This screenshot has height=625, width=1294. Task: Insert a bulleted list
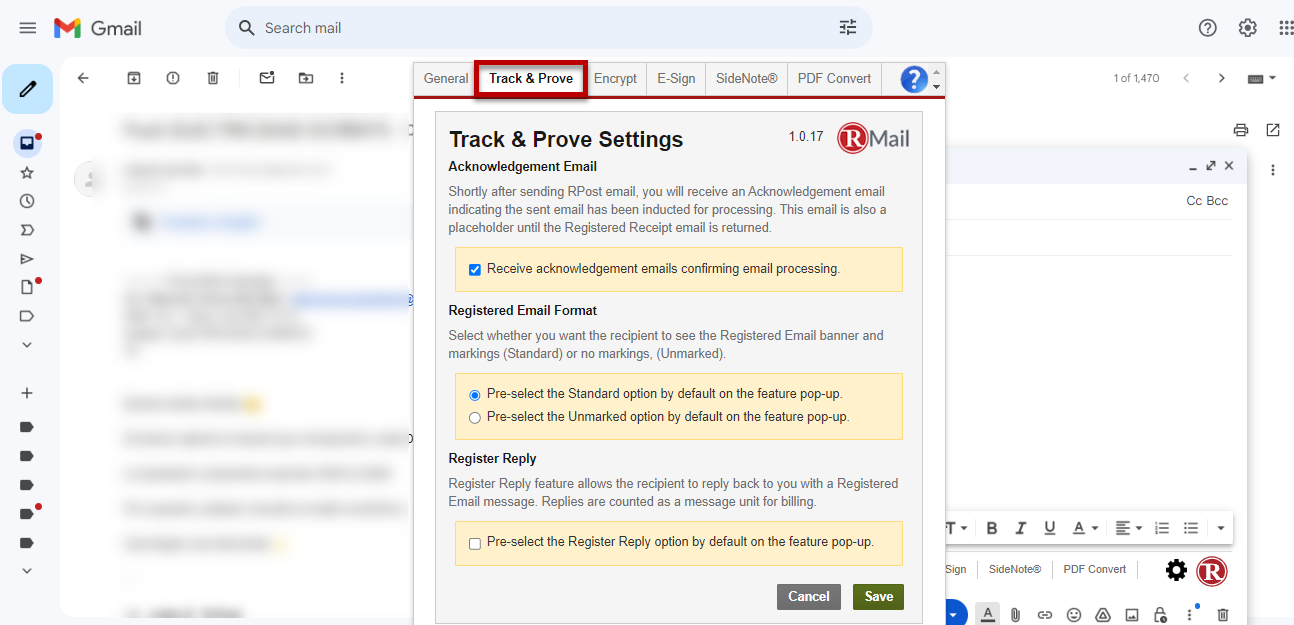(1191, 528)
